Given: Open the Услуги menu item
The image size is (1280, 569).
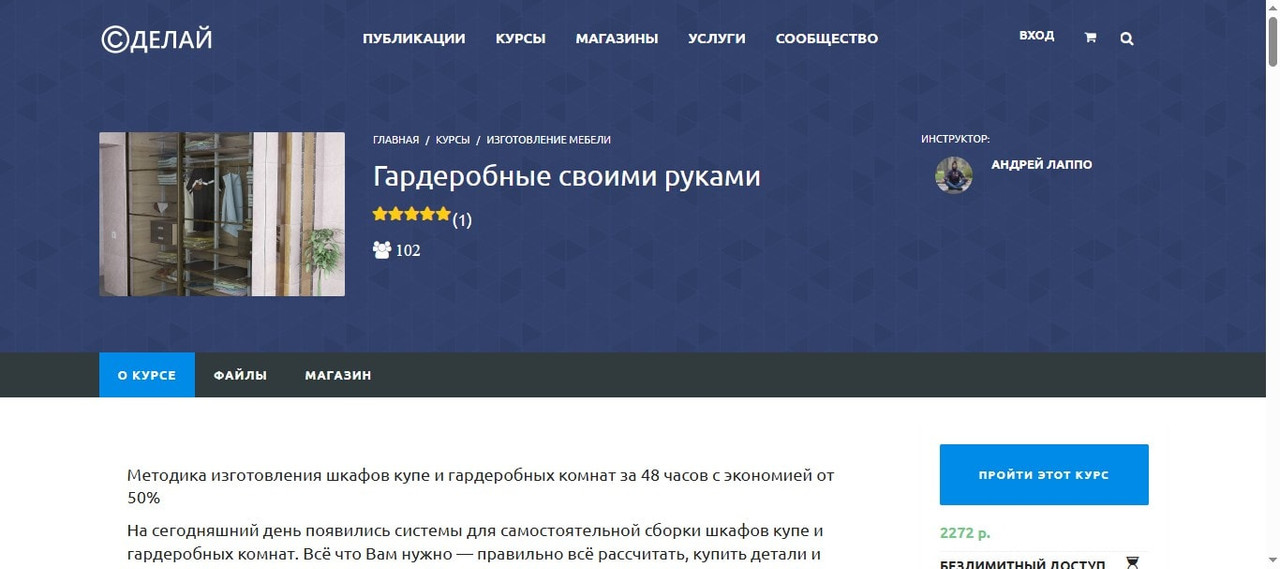Looking at the screenshot, I should (717, 39).
